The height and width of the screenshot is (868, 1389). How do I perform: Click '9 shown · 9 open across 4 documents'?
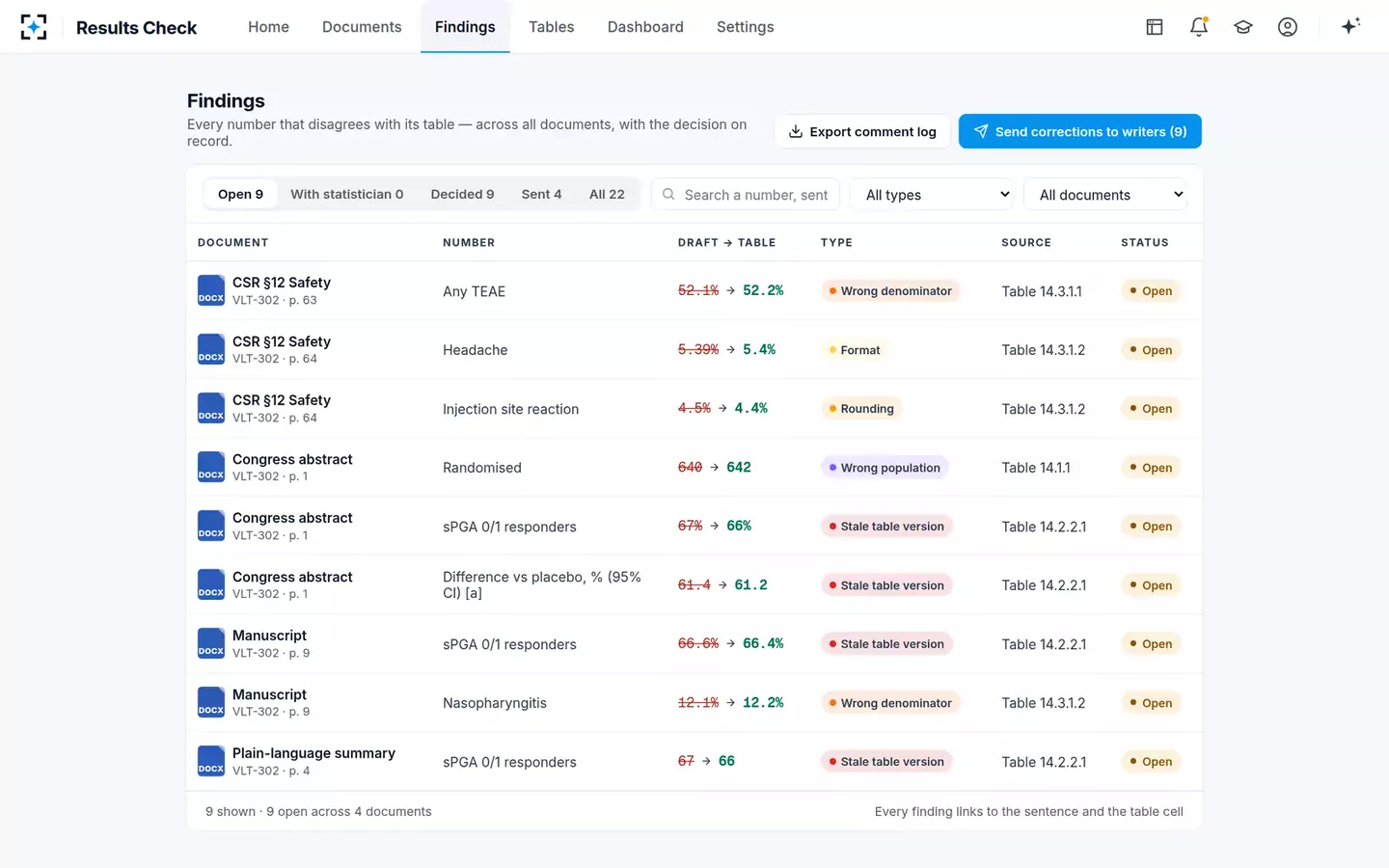click(318, 812)
